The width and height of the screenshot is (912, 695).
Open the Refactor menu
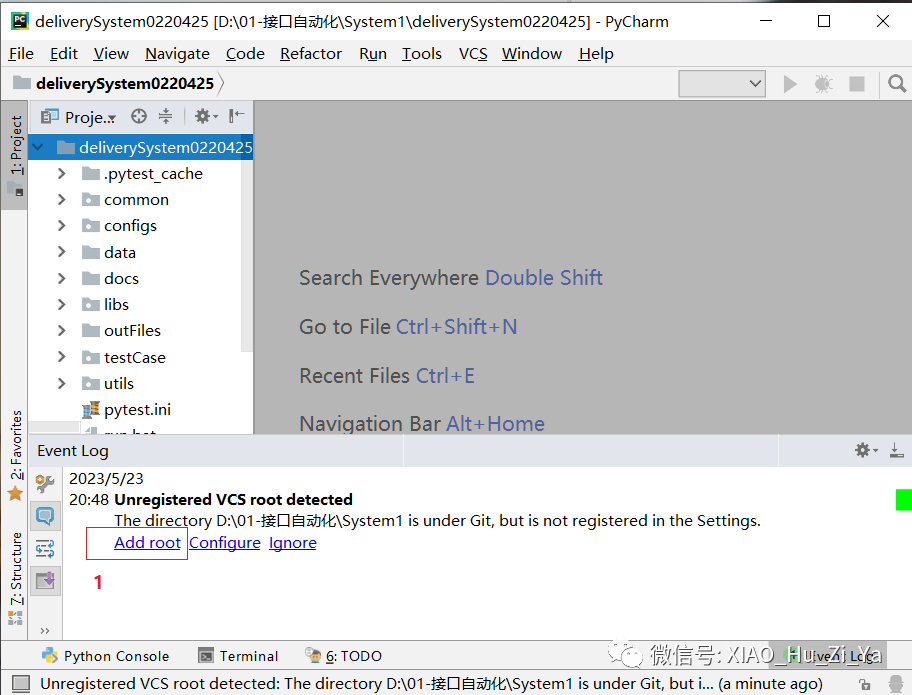click(311, 54)
